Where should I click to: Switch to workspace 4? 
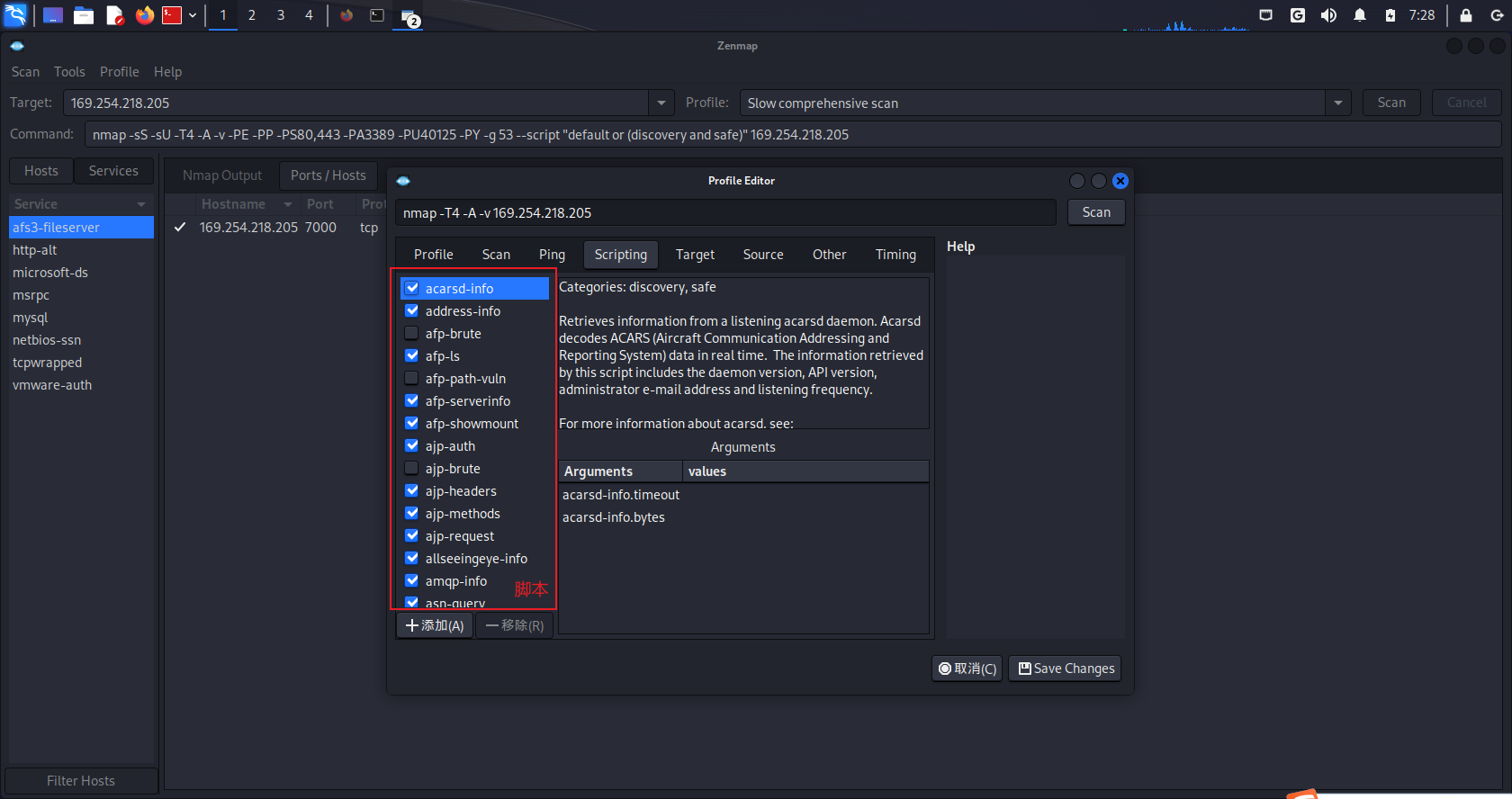[309, 15]
